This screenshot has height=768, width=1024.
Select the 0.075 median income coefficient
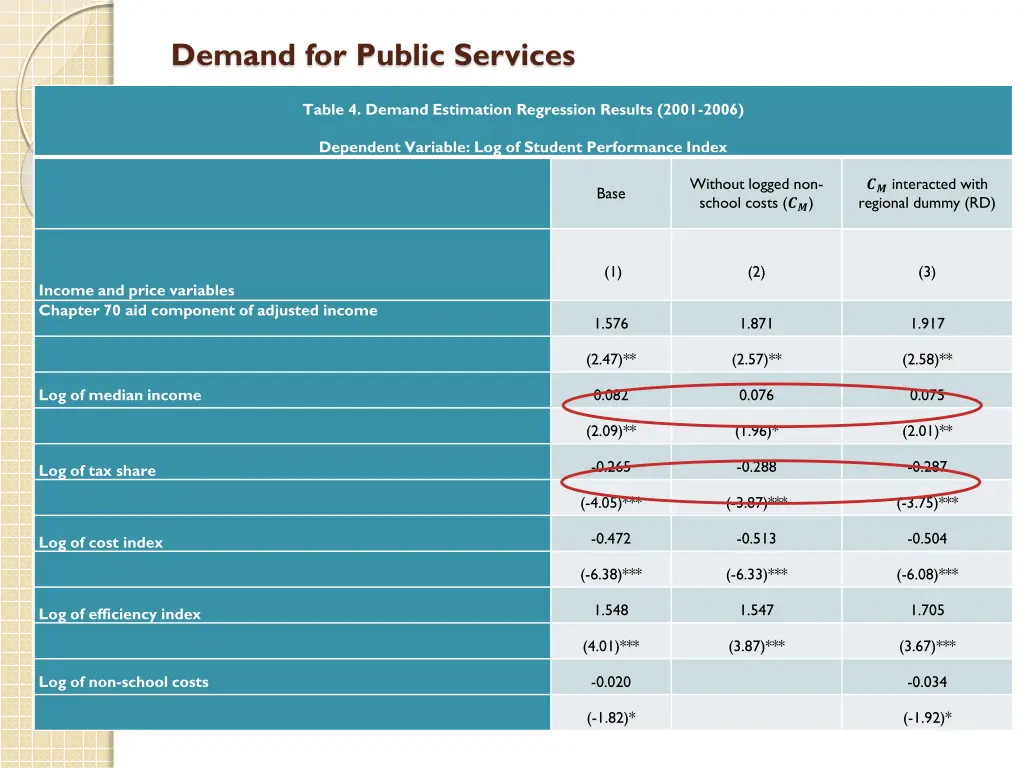(x=927, y=395)
